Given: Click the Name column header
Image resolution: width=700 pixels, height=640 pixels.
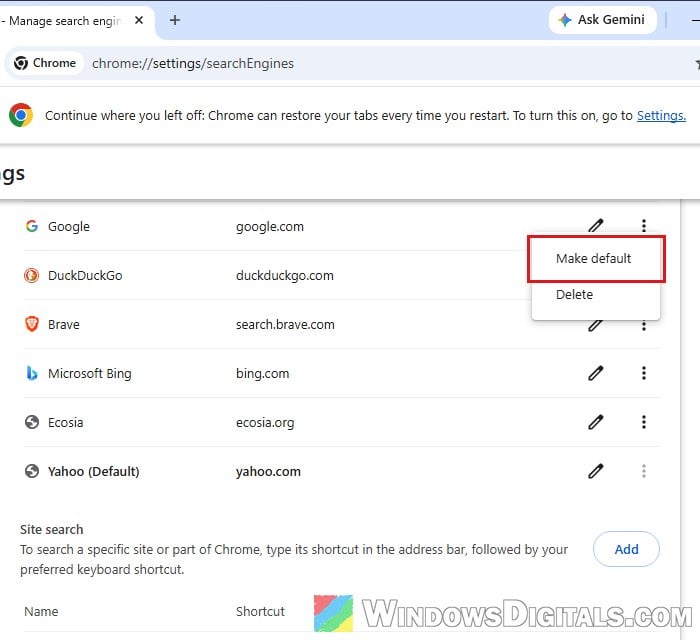Looking at the screenshot, I should coord(41,611).
